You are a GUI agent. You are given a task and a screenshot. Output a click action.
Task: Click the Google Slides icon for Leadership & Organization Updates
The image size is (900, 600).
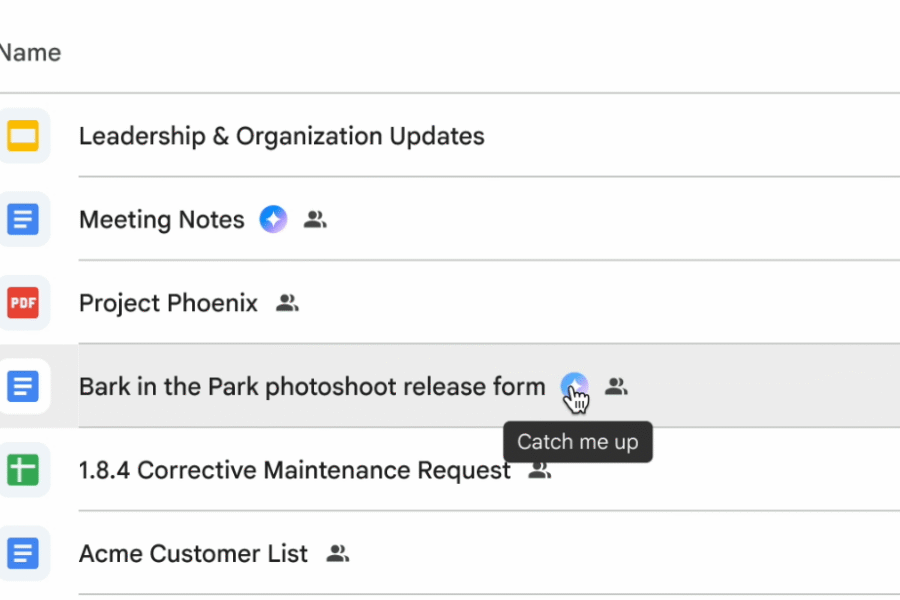25,135
